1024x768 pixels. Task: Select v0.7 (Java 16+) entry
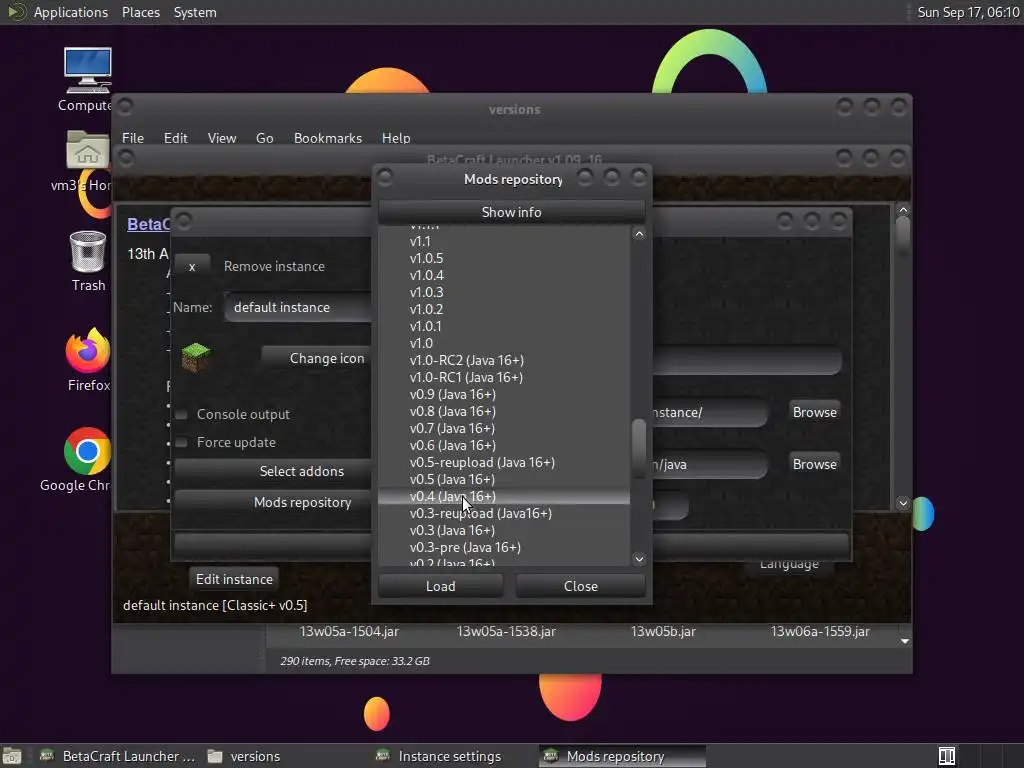tap(504, 428)
